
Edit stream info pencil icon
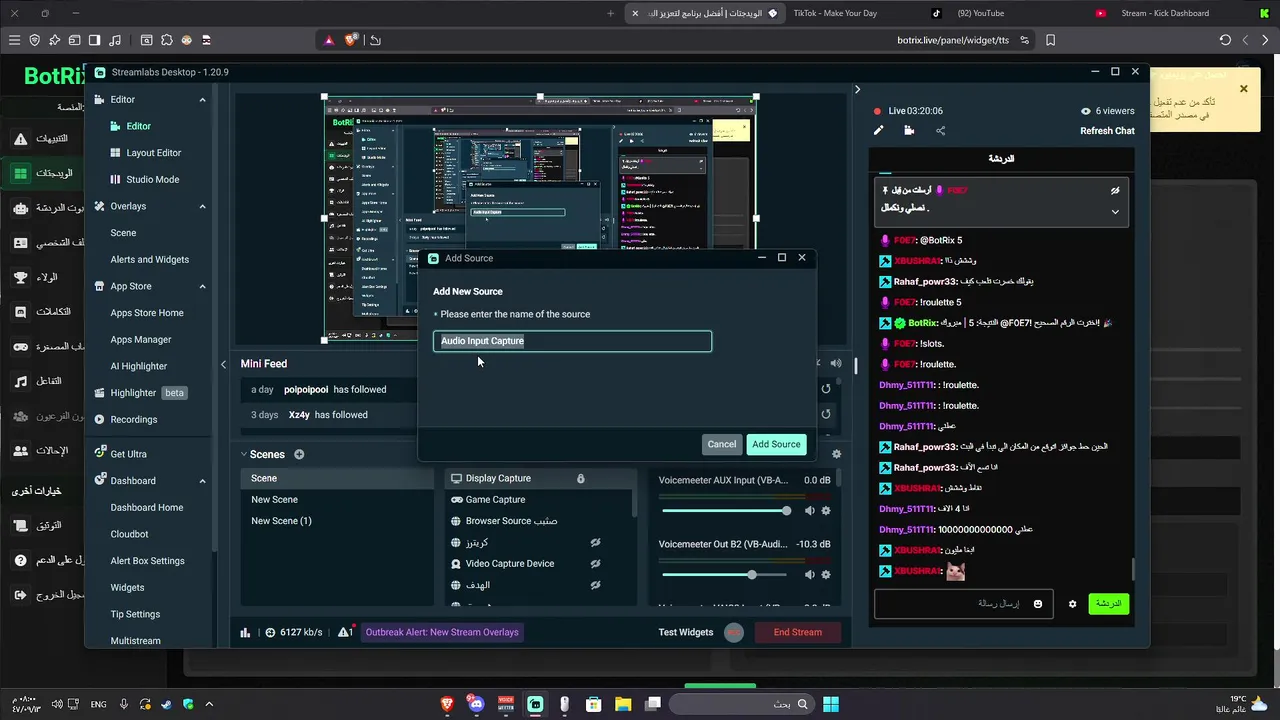(879, 131)
